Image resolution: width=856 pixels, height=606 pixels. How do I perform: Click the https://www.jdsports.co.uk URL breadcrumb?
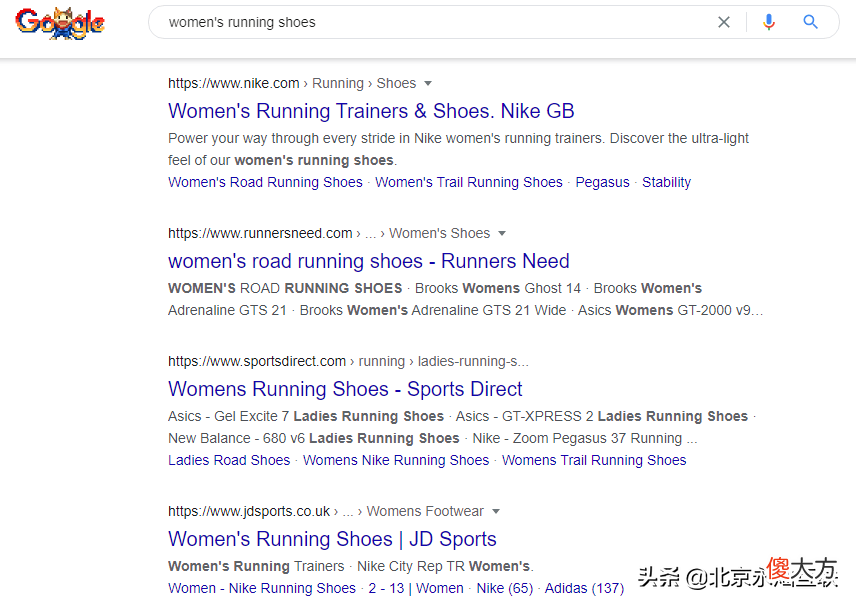249,512
